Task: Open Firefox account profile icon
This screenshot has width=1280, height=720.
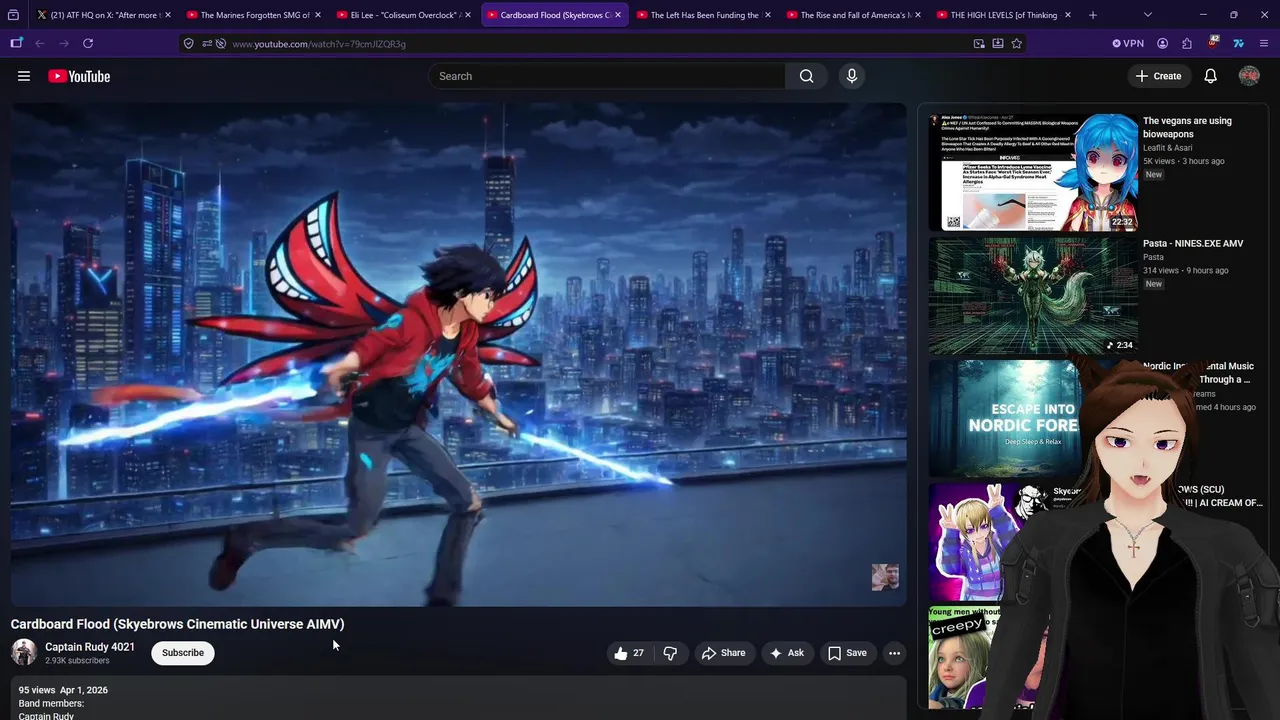Action: tap(1162, 43)
